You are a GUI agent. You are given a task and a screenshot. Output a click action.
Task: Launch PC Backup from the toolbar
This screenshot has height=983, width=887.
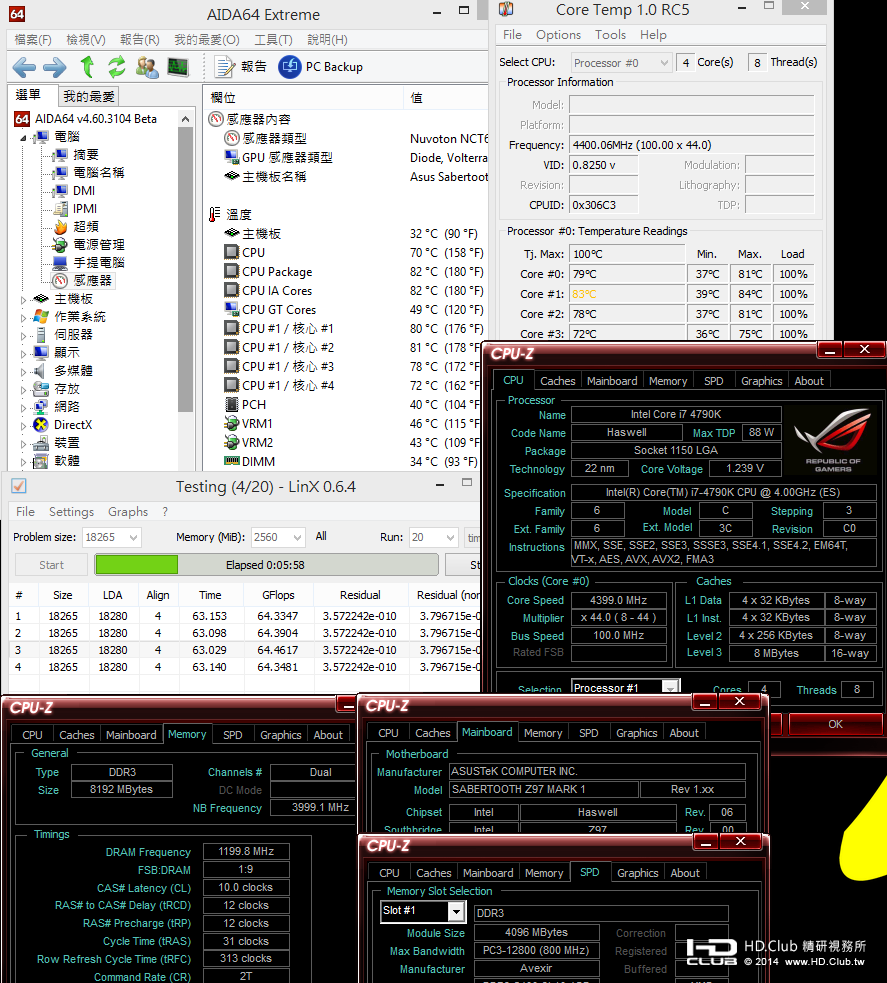(x=320, y=67)
